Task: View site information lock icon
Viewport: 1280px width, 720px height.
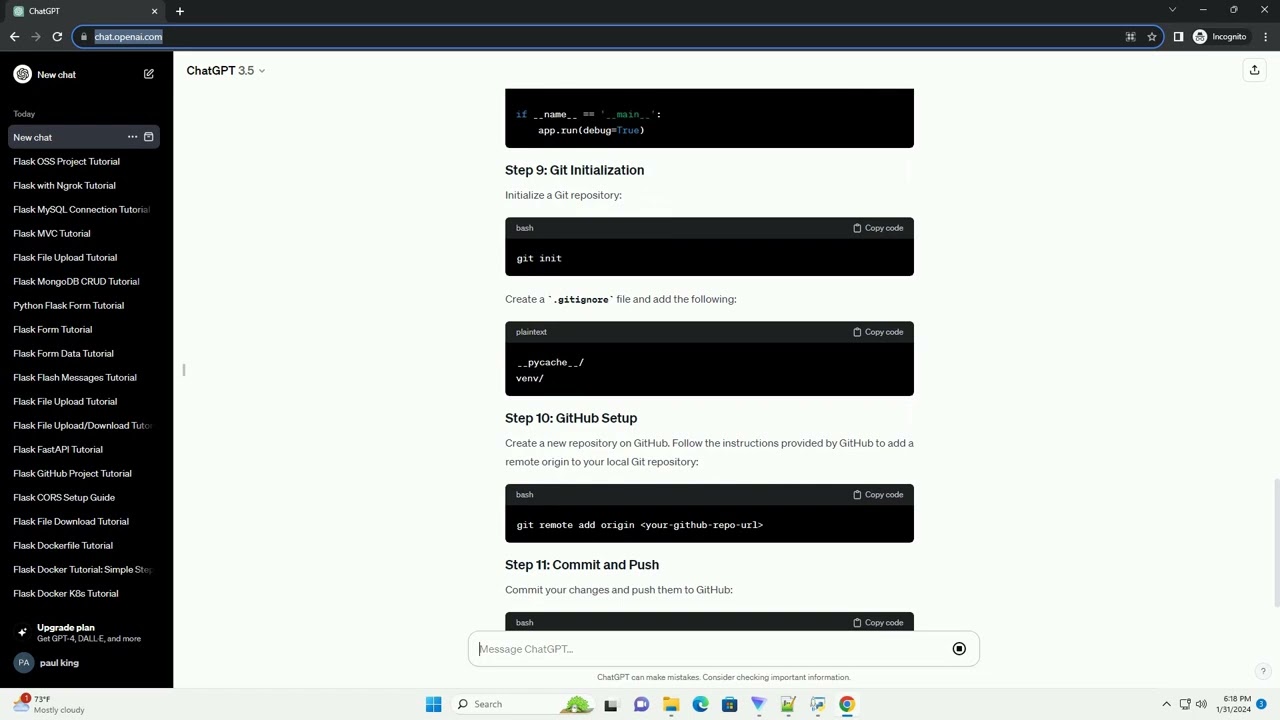Action: pyautogui.click(x=84, y=37)
